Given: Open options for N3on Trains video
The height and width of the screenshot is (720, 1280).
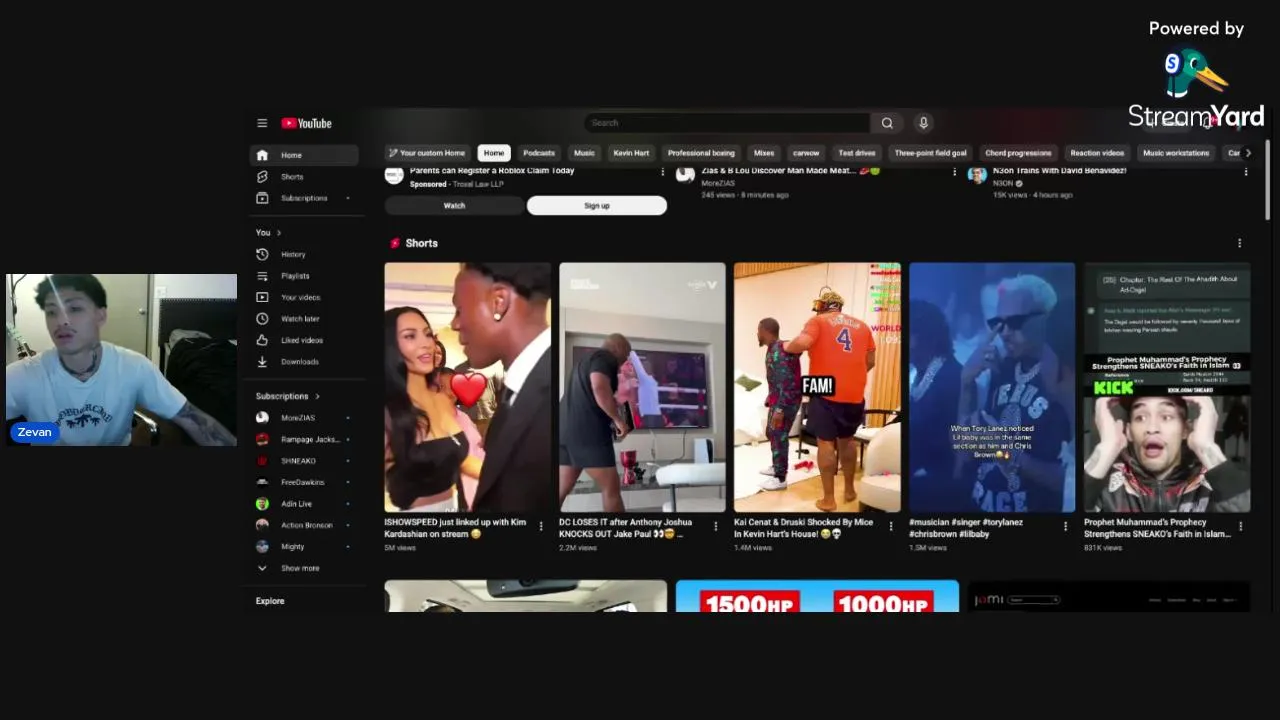Looking at the screenshot, I should pos(1245,172).
